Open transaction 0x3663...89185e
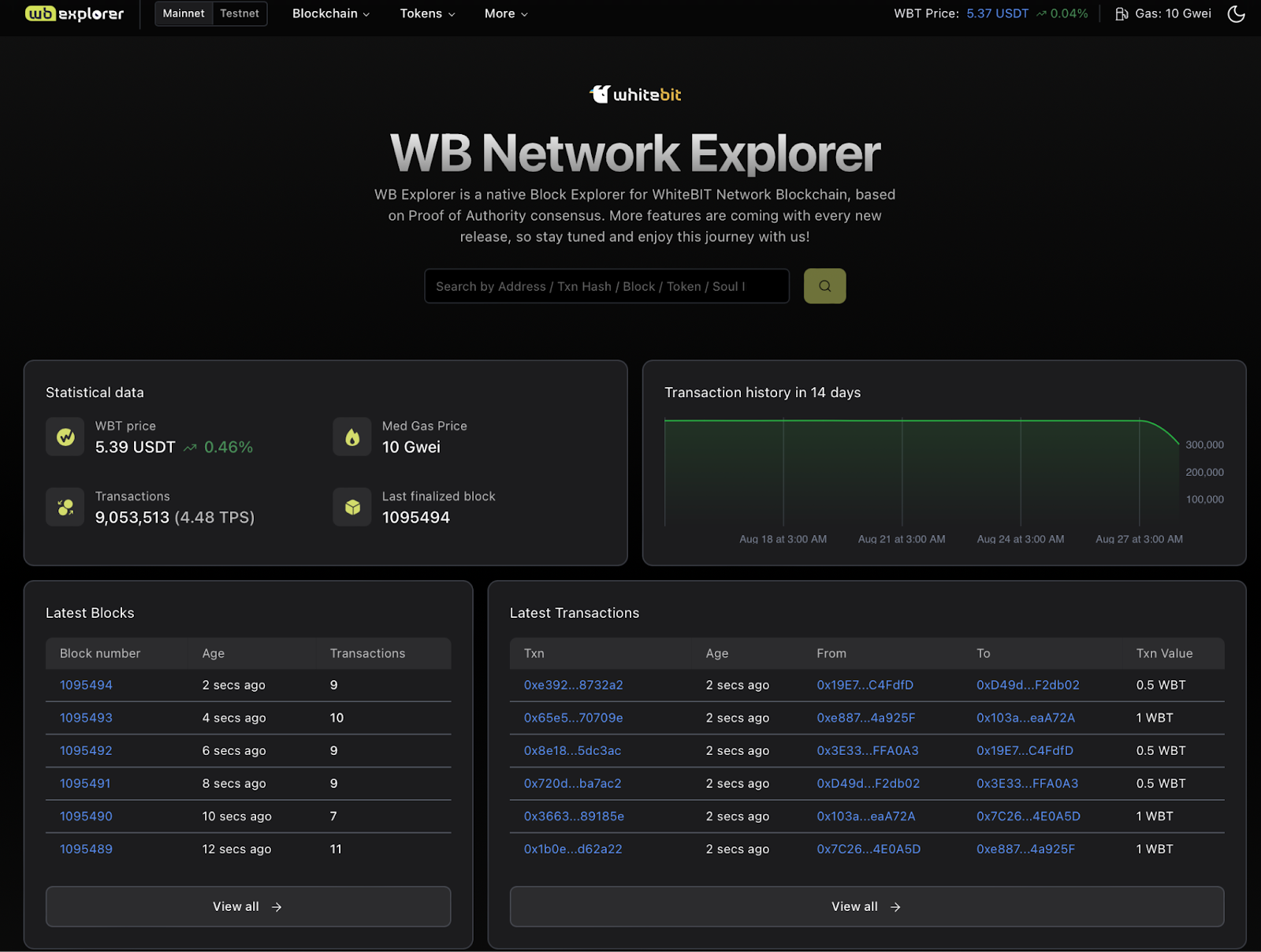 574,816
